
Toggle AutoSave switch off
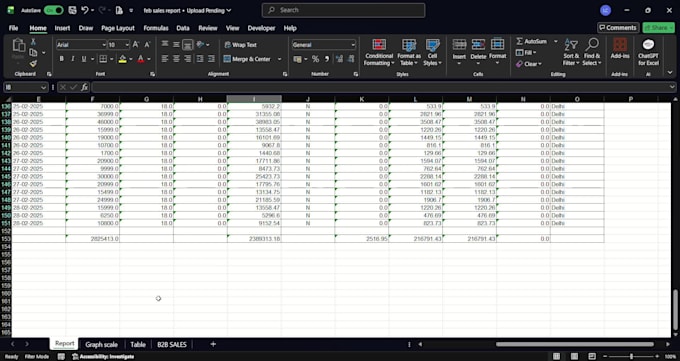[53, 10]
